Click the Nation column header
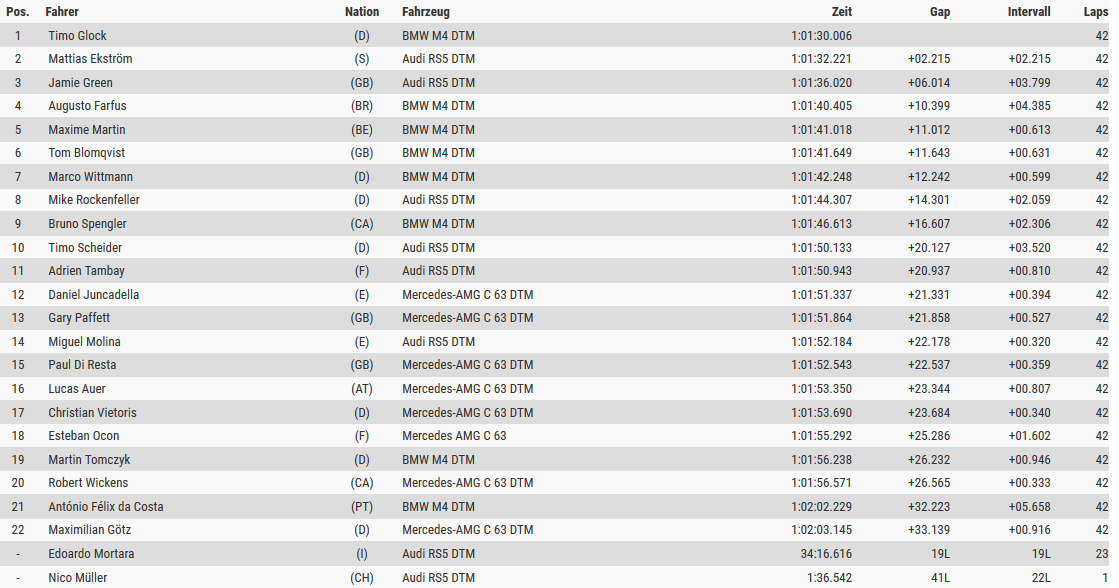This screenshot has width=1119, height=588. click(361, 12)
